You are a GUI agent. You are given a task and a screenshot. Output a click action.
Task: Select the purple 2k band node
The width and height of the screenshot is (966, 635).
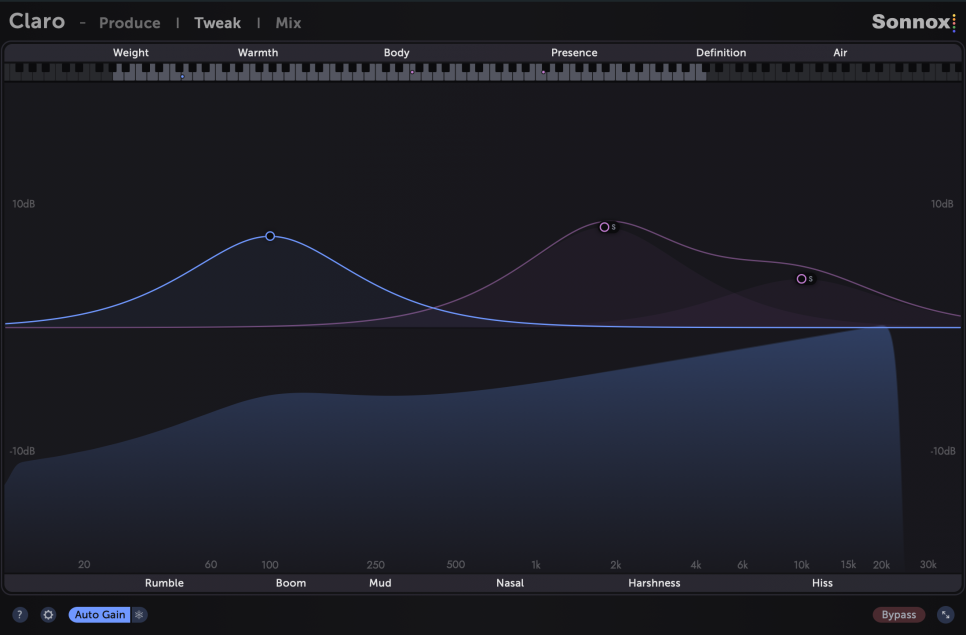(x=604, y=227)
